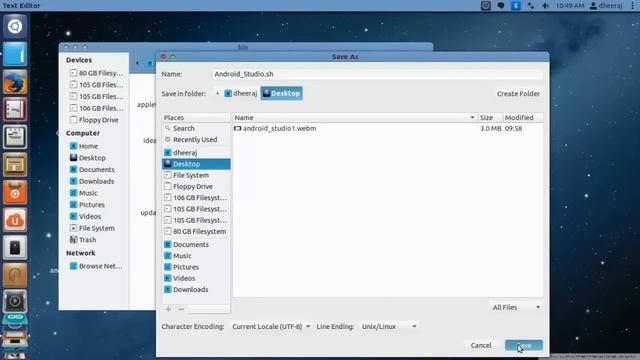
Task: Sort by the Name column header
Action: (355, 118)
